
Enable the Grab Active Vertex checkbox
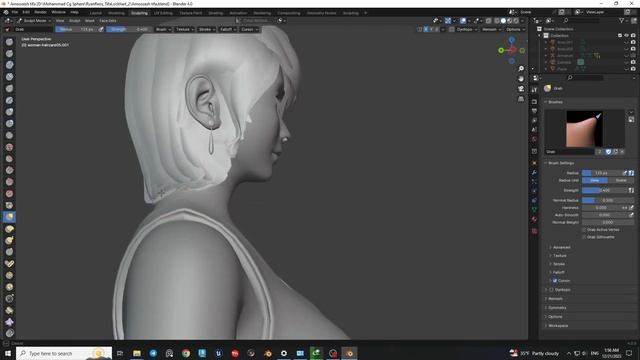[584, 230]
